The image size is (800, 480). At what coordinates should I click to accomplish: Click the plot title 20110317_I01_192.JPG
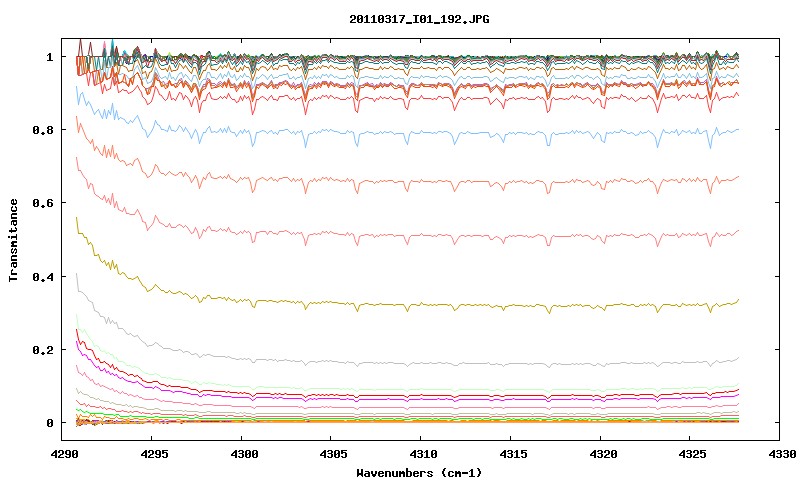(x=419, y=19)
